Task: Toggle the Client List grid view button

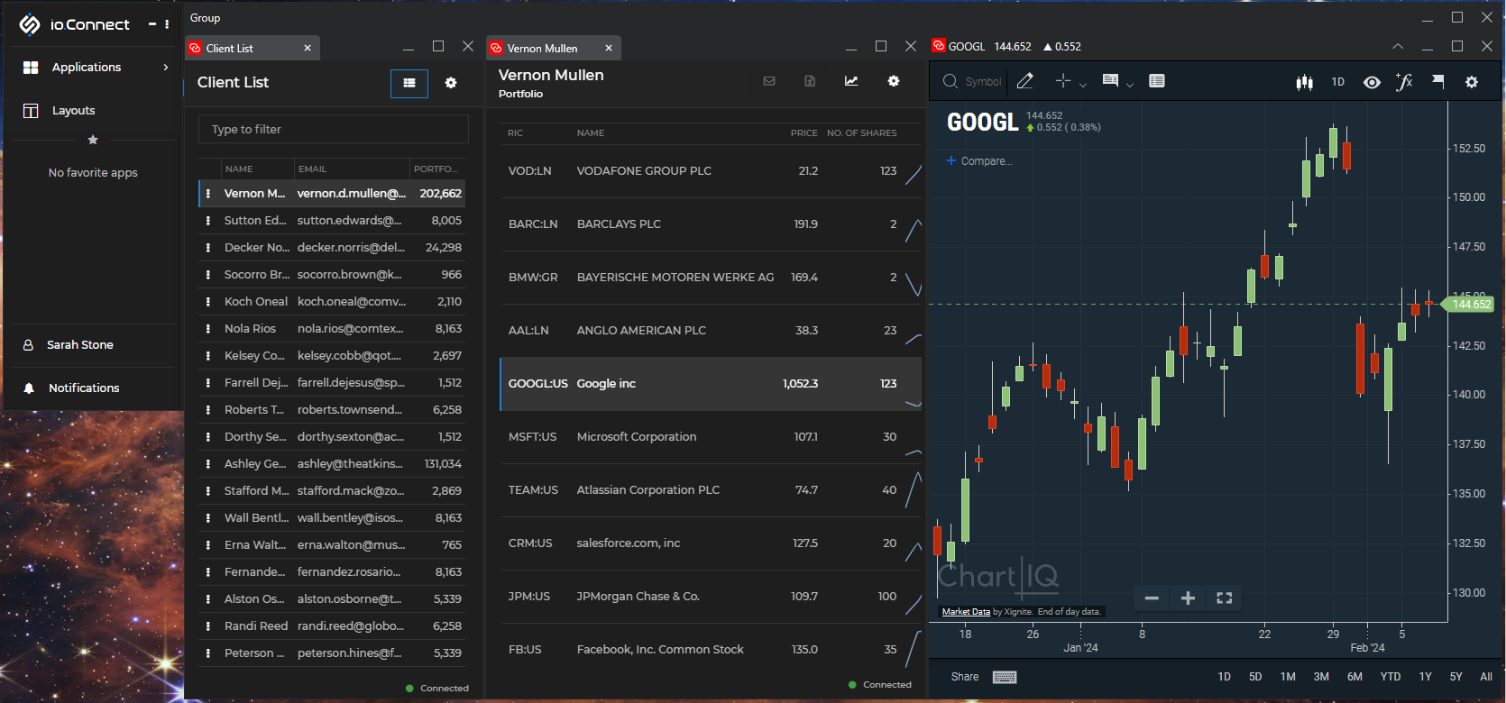Action: [409, 83]
